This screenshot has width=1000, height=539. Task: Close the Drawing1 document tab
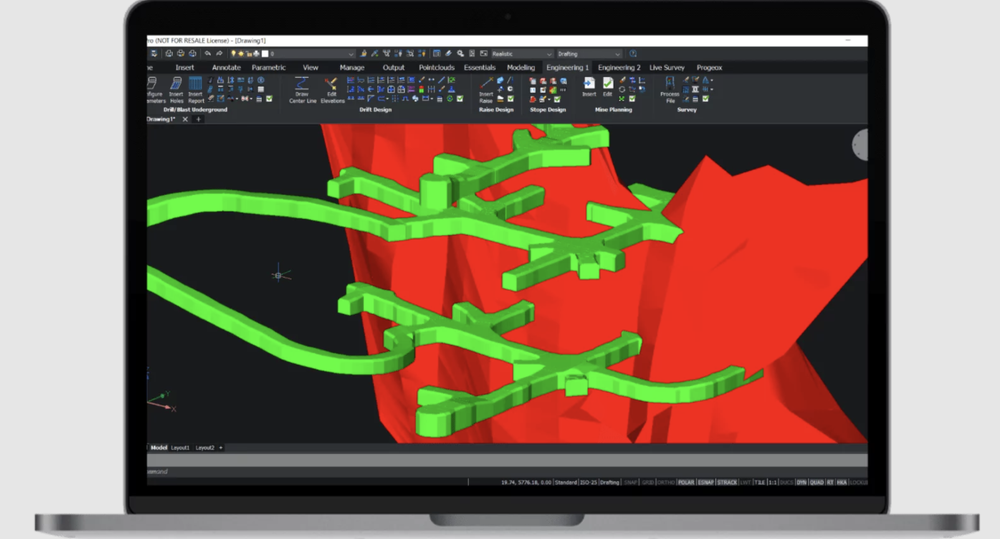pos(185,119)
